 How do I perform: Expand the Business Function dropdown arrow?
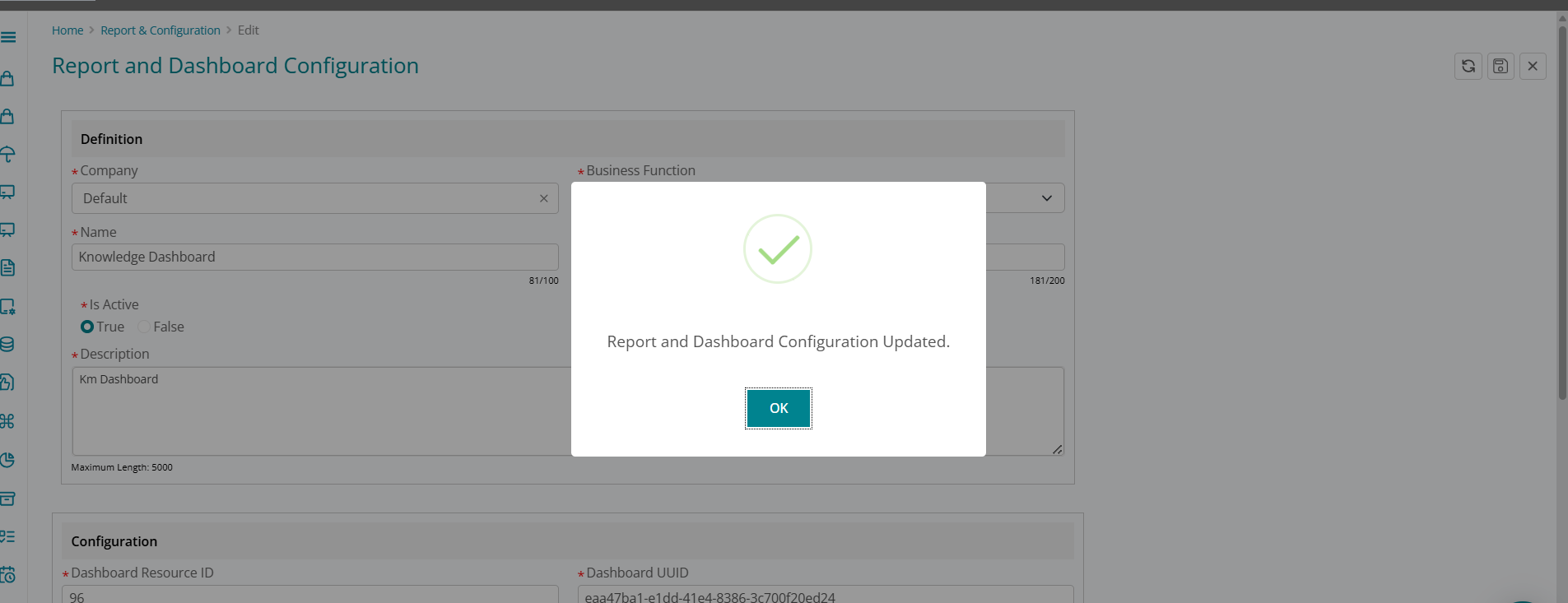pos(1046,198)
